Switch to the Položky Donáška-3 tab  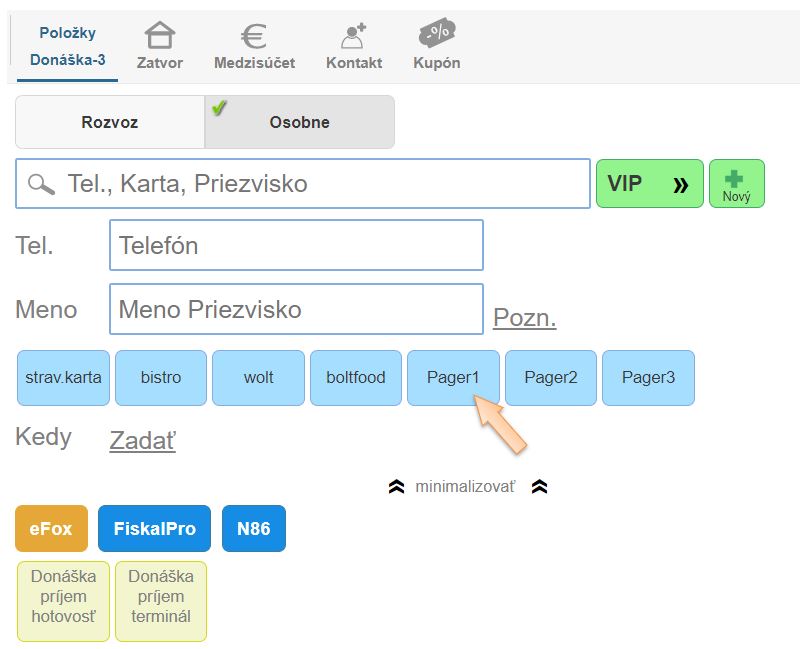[x=68, y=47]
